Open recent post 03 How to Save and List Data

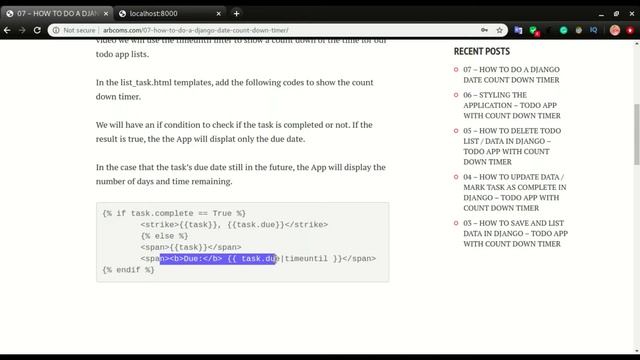pyautogui.click(x=515, y=233)
